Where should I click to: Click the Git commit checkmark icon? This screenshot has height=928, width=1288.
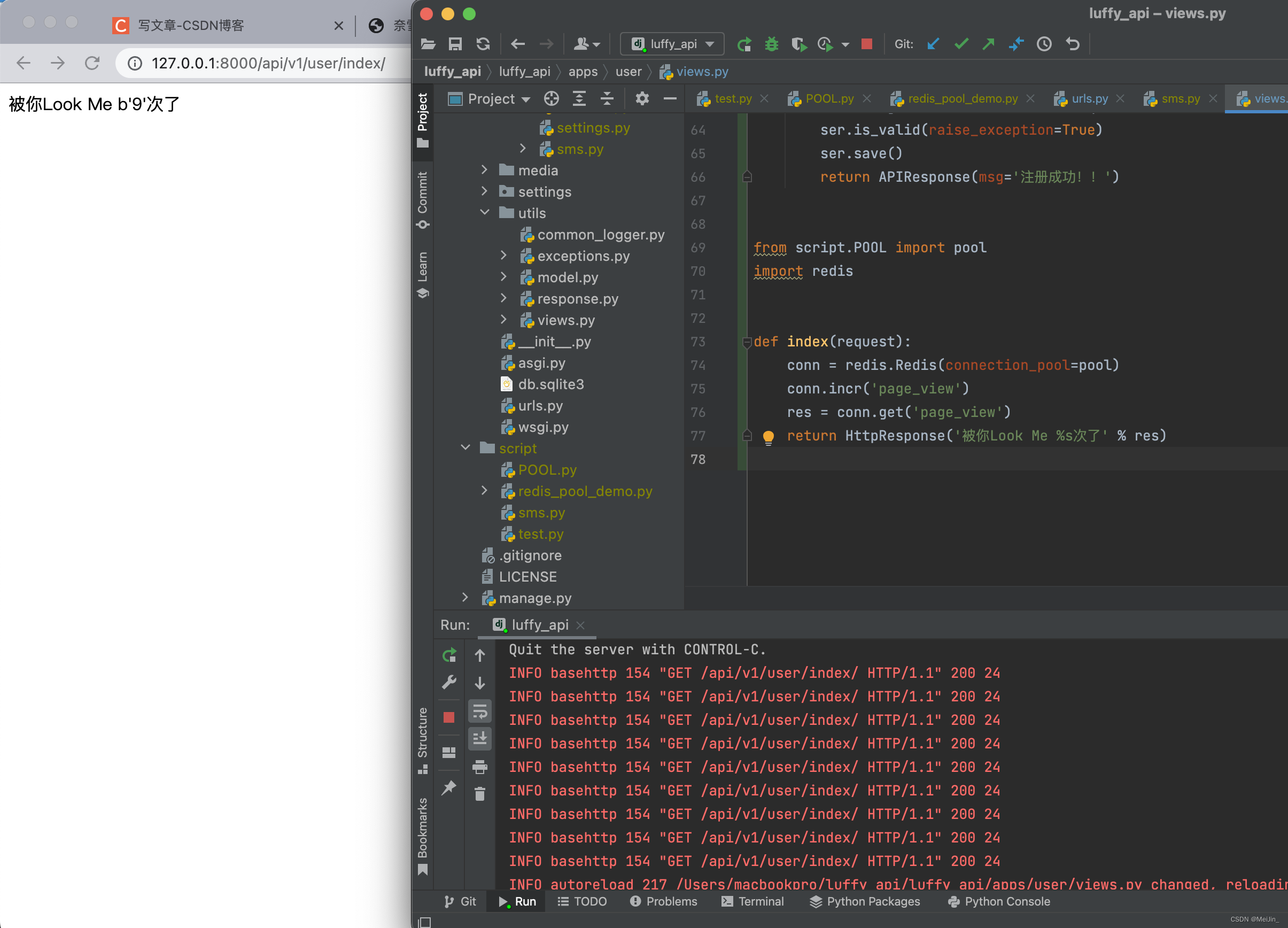click(961, 44)
